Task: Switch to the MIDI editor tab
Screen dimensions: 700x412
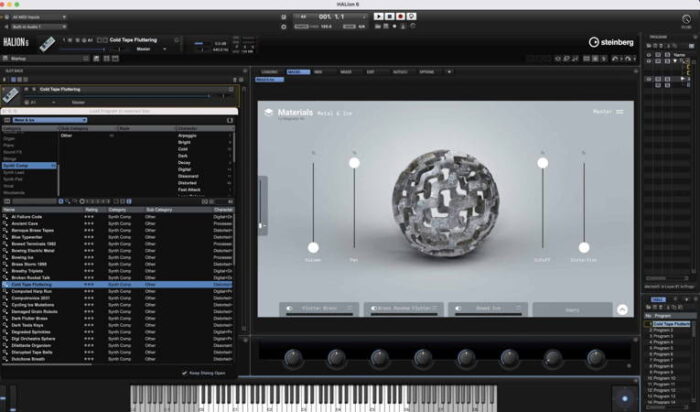Action: [318, 72]
